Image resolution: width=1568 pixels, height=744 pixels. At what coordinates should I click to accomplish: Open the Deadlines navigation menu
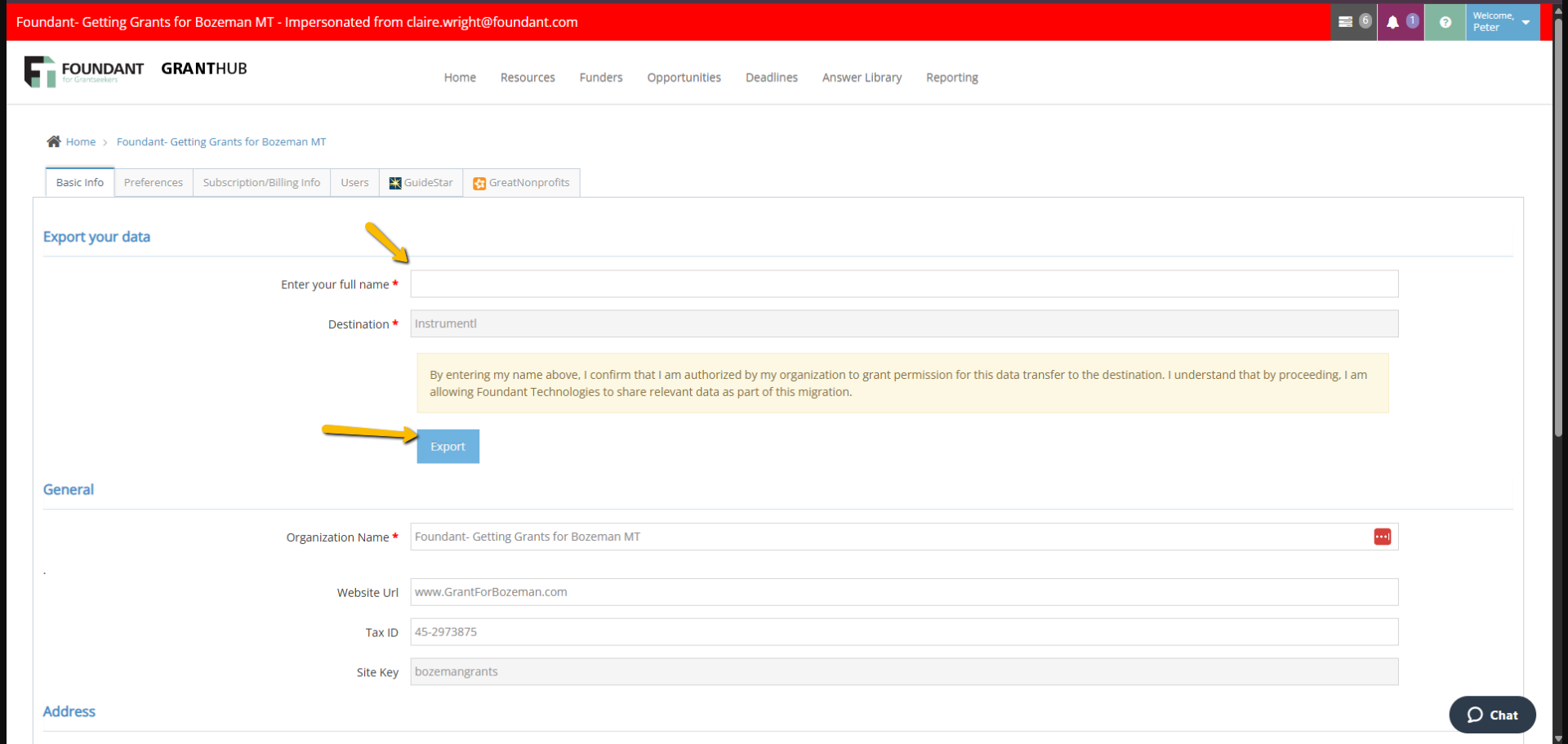(771, 78)
